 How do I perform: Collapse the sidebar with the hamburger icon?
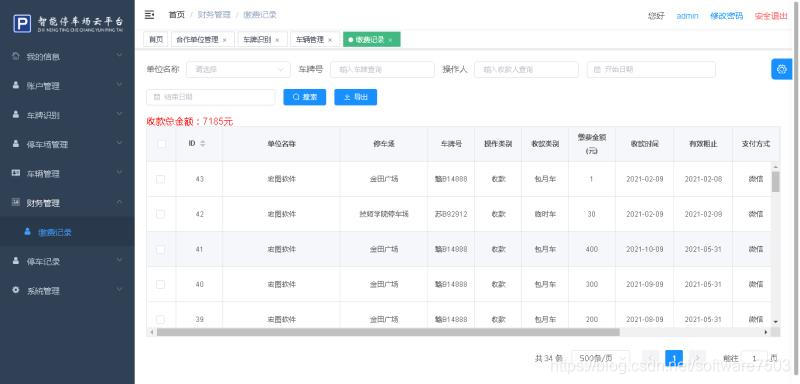(x=149, y=15)
